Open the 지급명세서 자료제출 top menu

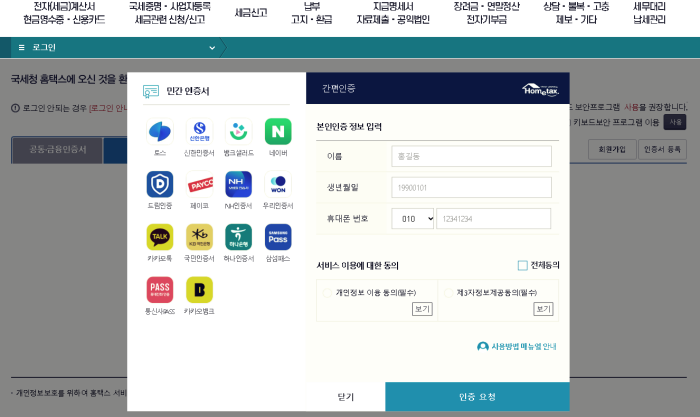(x=393, y=13)
